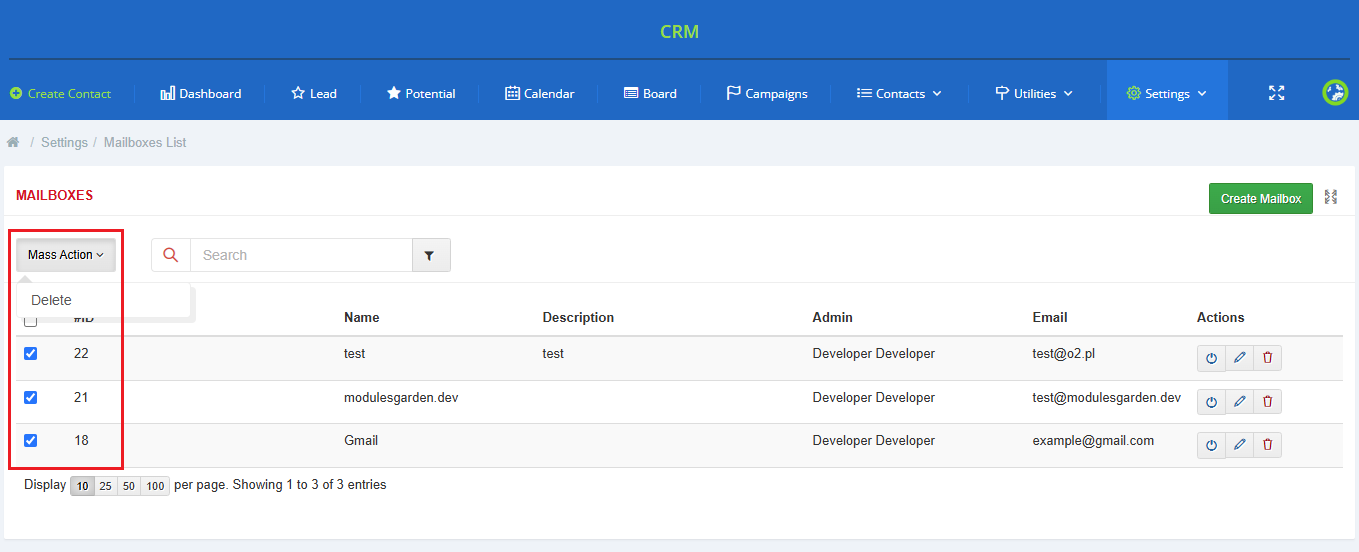Toggle power for the test@o2.pl mailbox
1359x552 pixels.
pos(1211,358)
